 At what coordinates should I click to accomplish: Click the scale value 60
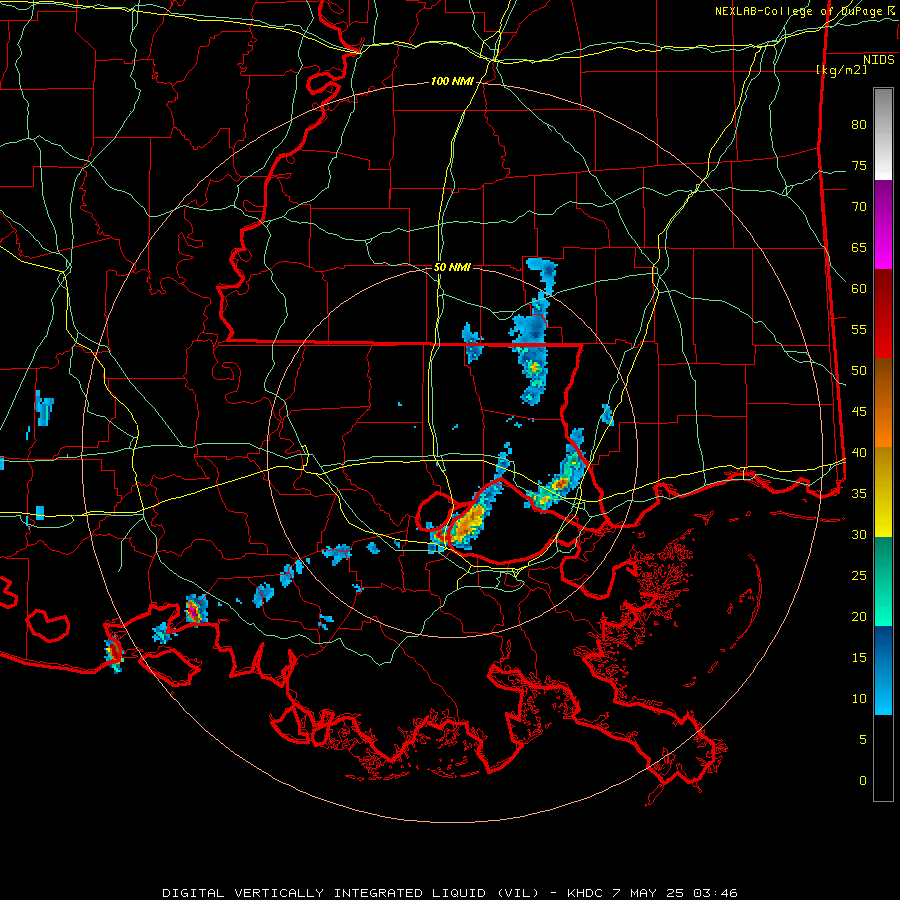coord(859,289)
